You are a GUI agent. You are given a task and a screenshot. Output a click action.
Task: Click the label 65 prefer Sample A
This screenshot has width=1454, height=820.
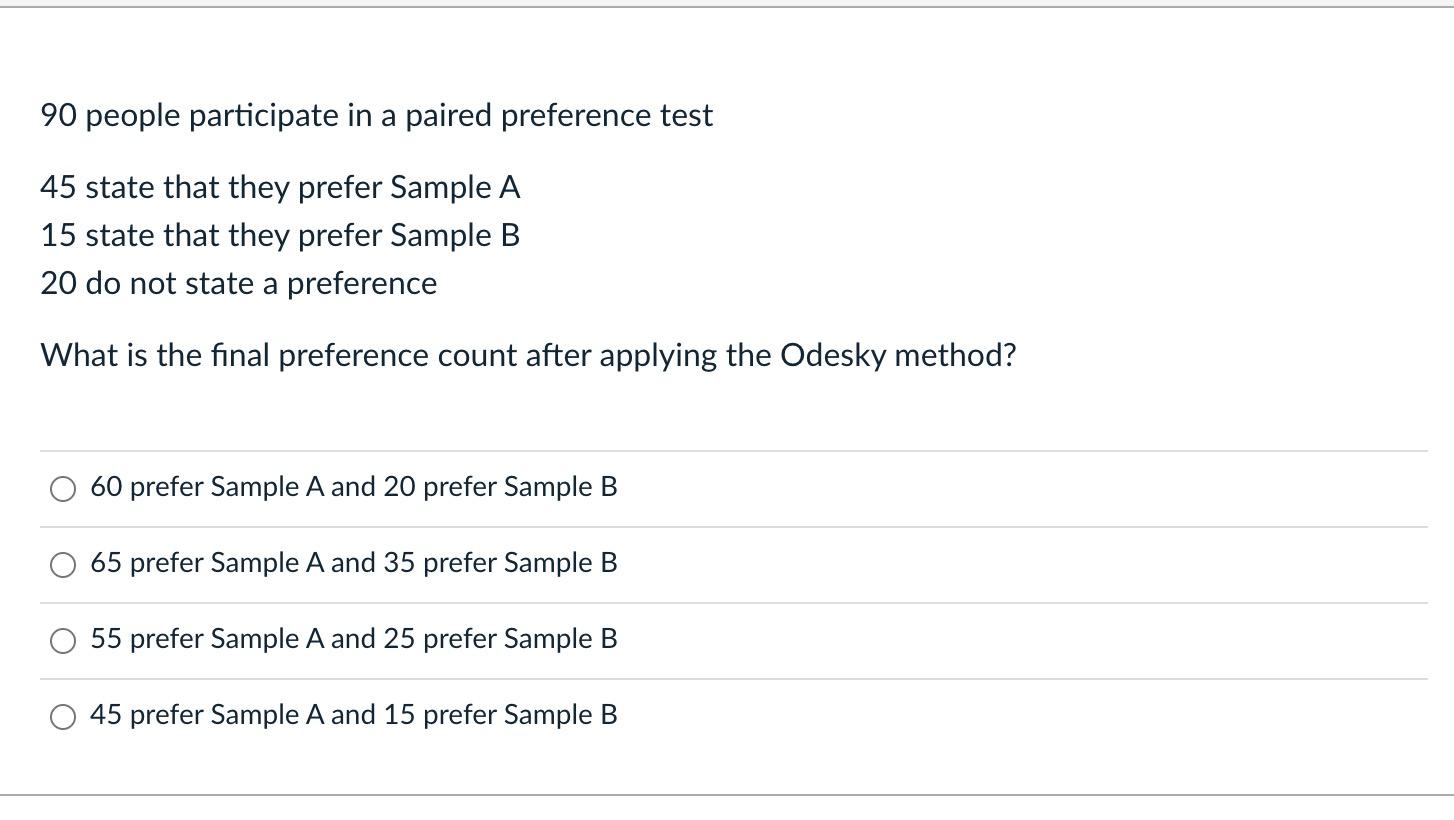(354, 564)
